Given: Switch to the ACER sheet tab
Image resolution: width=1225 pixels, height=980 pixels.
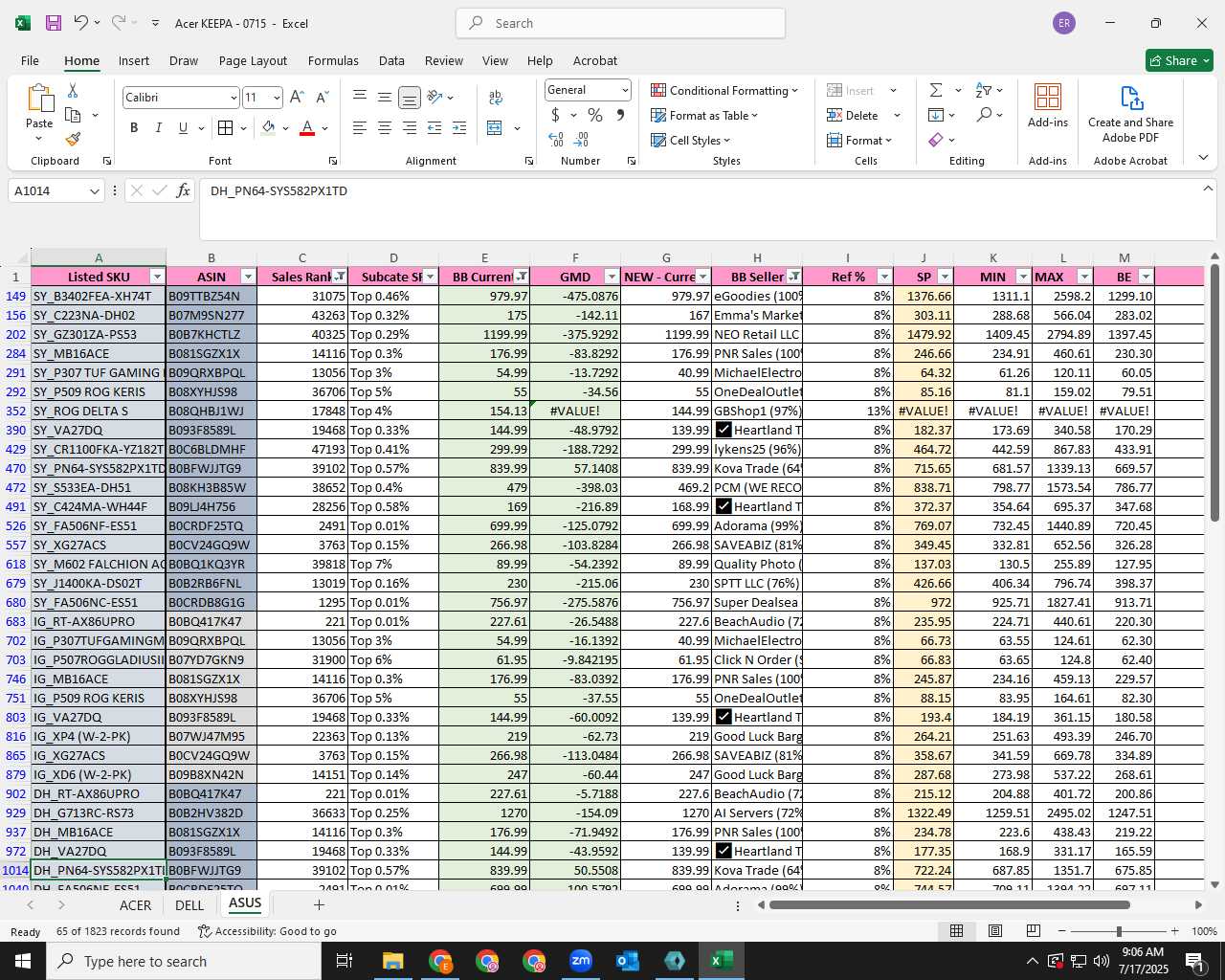Looking at the screenshot, I should [x=136, y=904].
